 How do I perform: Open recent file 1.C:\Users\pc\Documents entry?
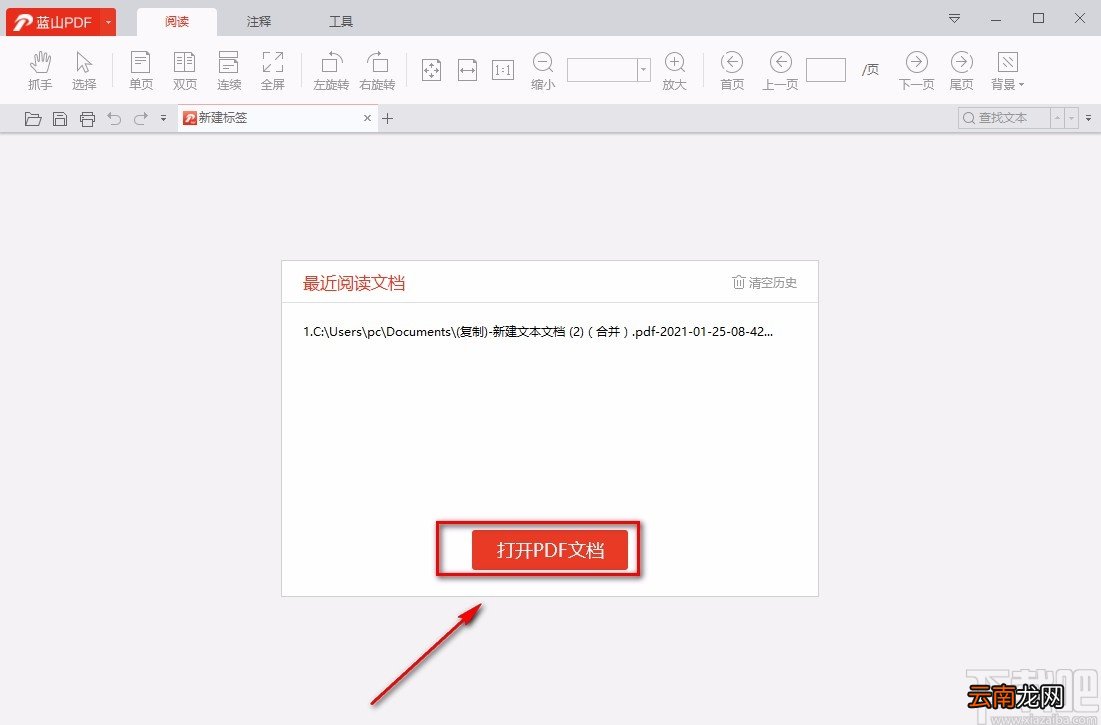tap(538, 331)
